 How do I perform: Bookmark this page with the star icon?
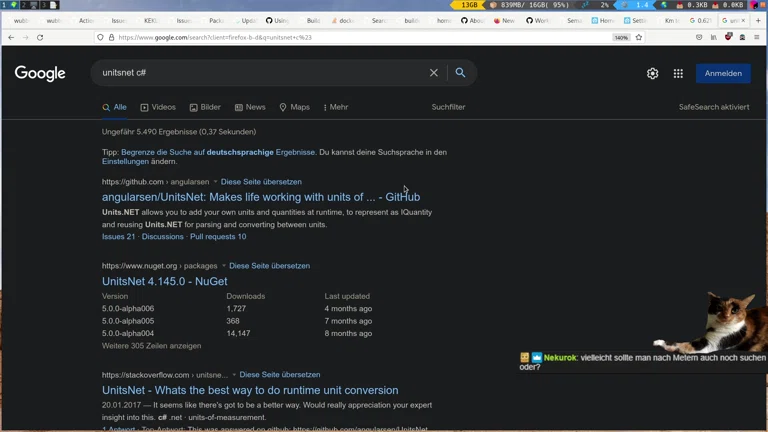639,37
